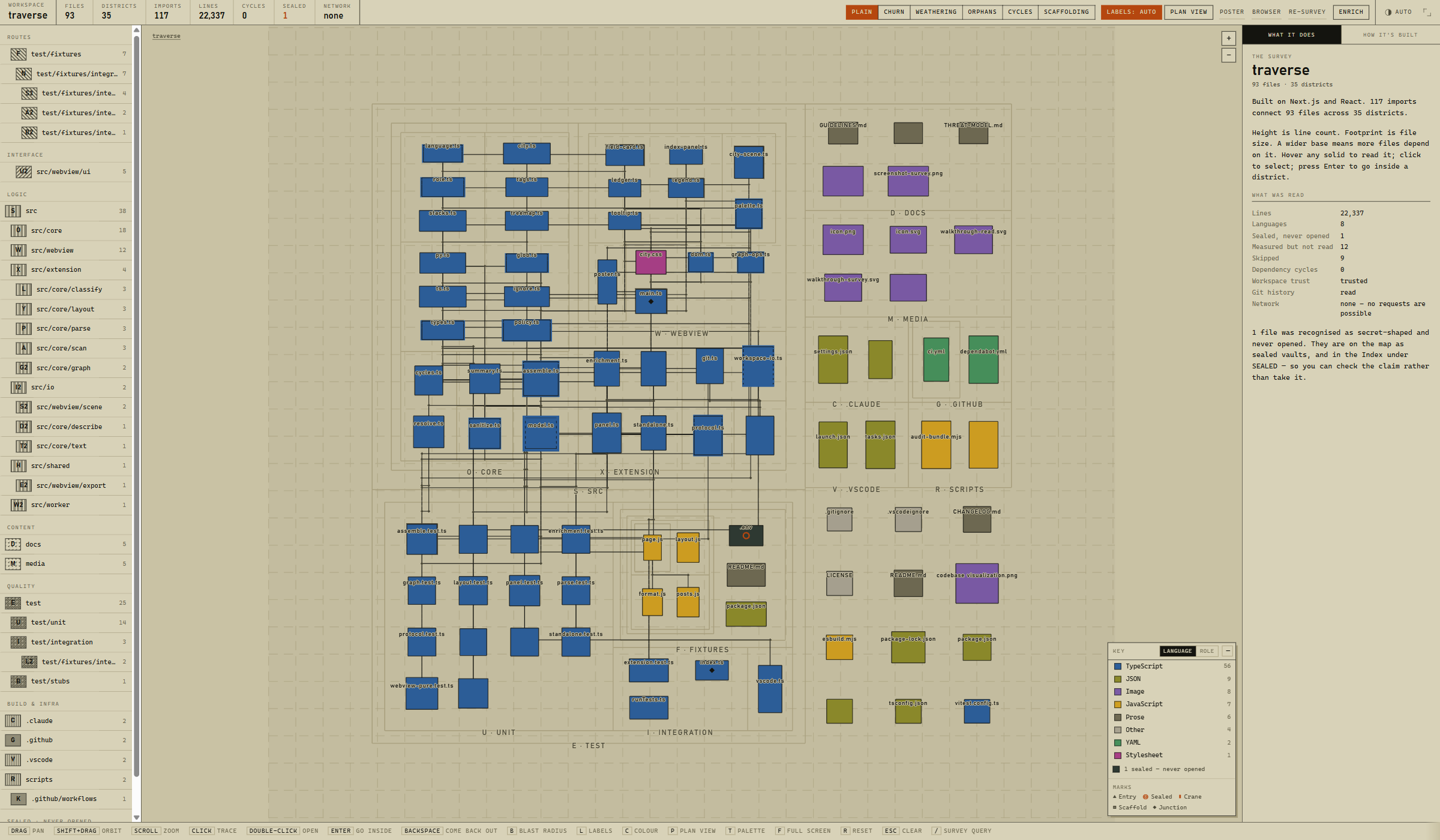1440x840 pixels.
Task: Click the src/core/parse icon
Action: [23, 329]
